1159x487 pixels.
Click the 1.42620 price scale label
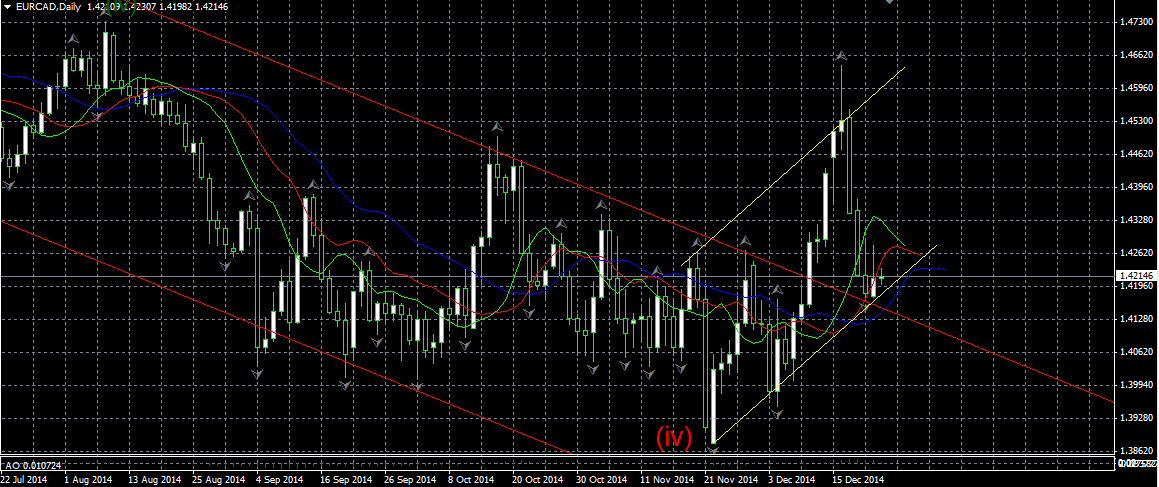1135,253
